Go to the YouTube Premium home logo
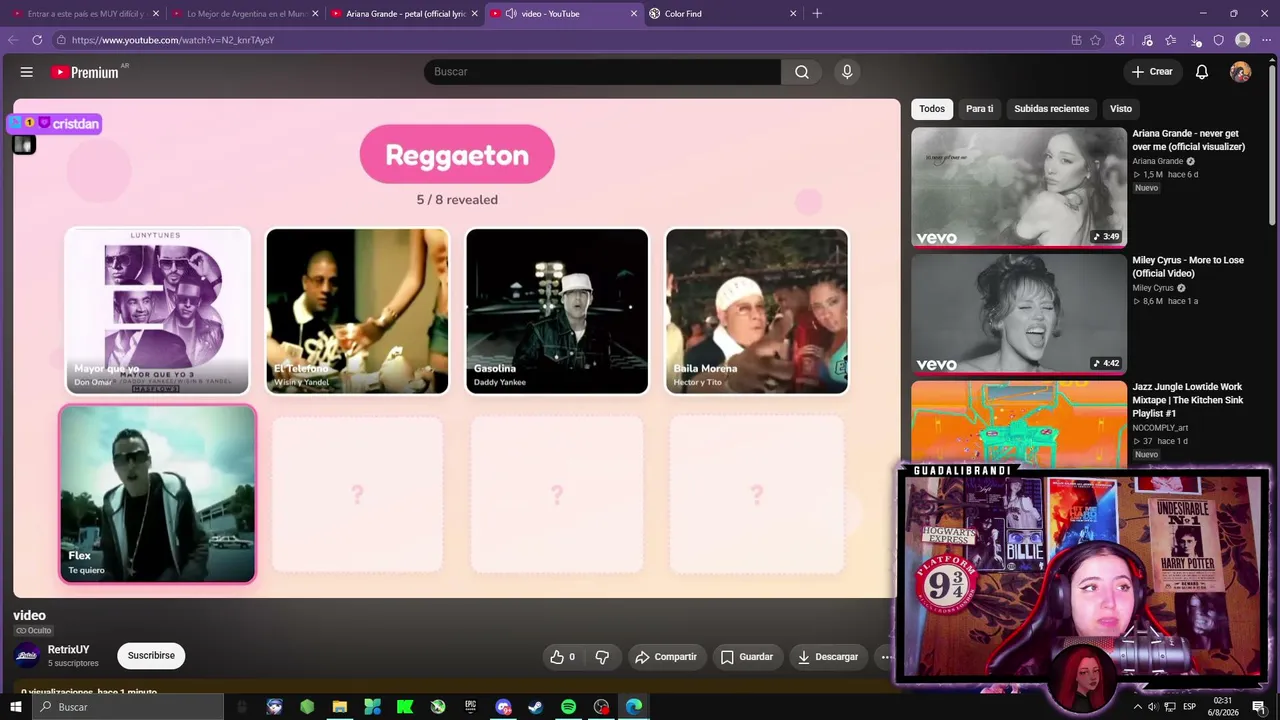Screen dimensions: 1280x720 [x=86, y=72]
